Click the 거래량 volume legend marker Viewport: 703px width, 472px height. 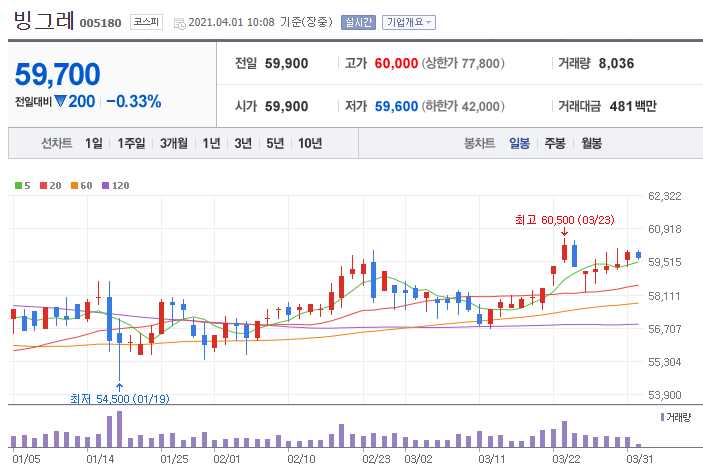tap(663, 417)
